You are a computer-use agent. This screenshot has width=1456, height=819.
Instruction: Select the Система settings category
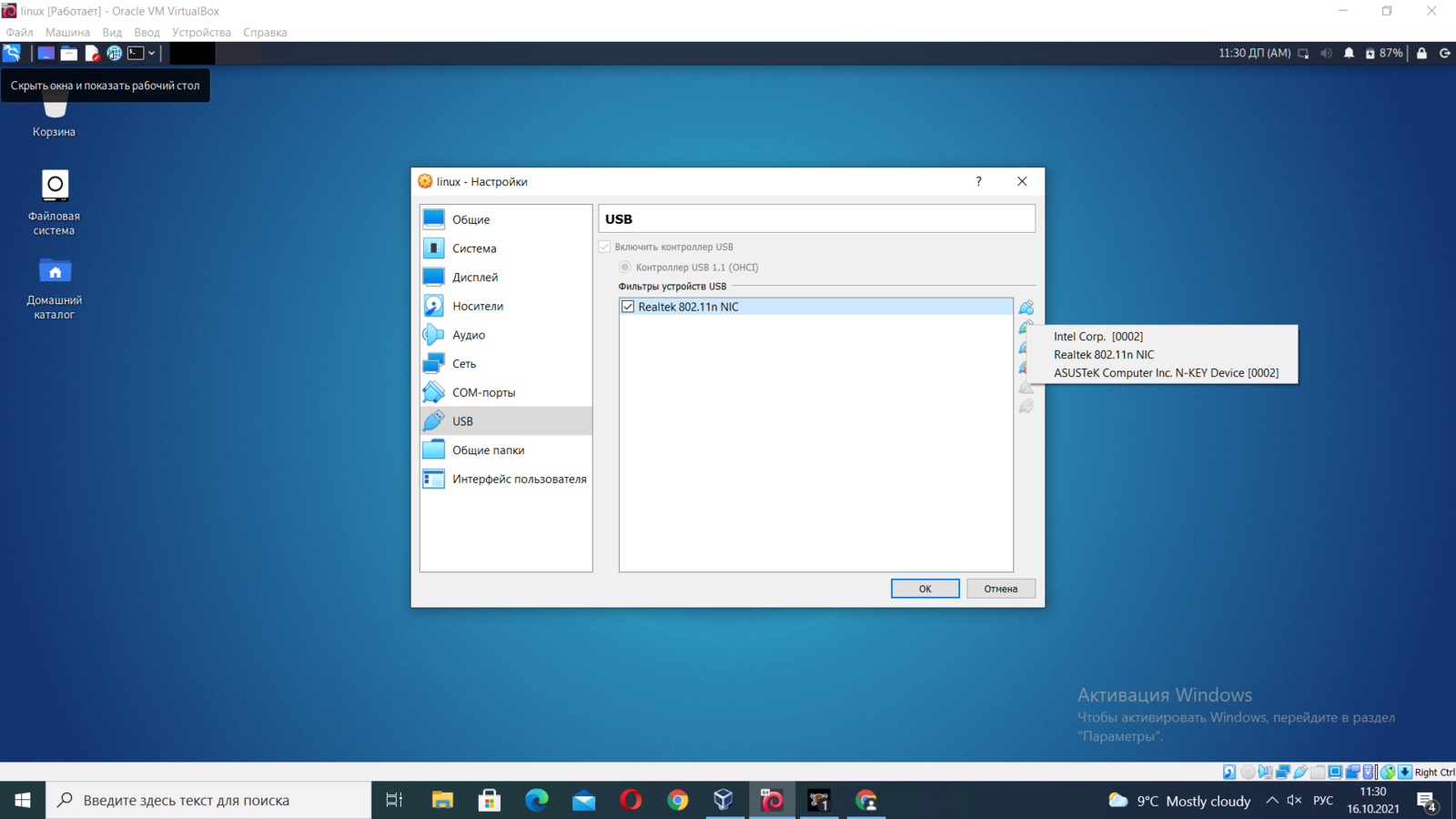click(x=506, y=248)
